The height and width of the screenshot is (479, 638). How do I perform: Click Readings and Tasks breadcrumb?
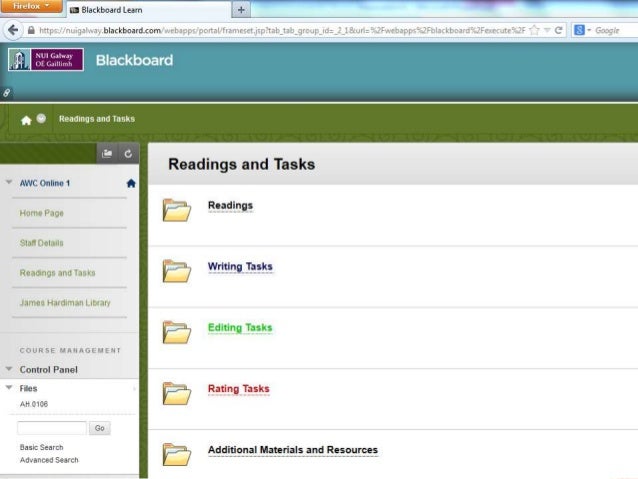pyautogui.click(x=97, y=119)
